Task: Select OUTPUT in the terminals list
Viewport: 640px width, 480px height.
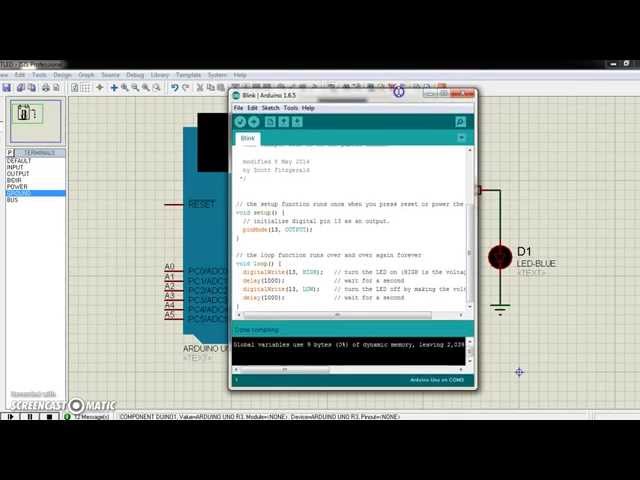Action: [35, 173]
